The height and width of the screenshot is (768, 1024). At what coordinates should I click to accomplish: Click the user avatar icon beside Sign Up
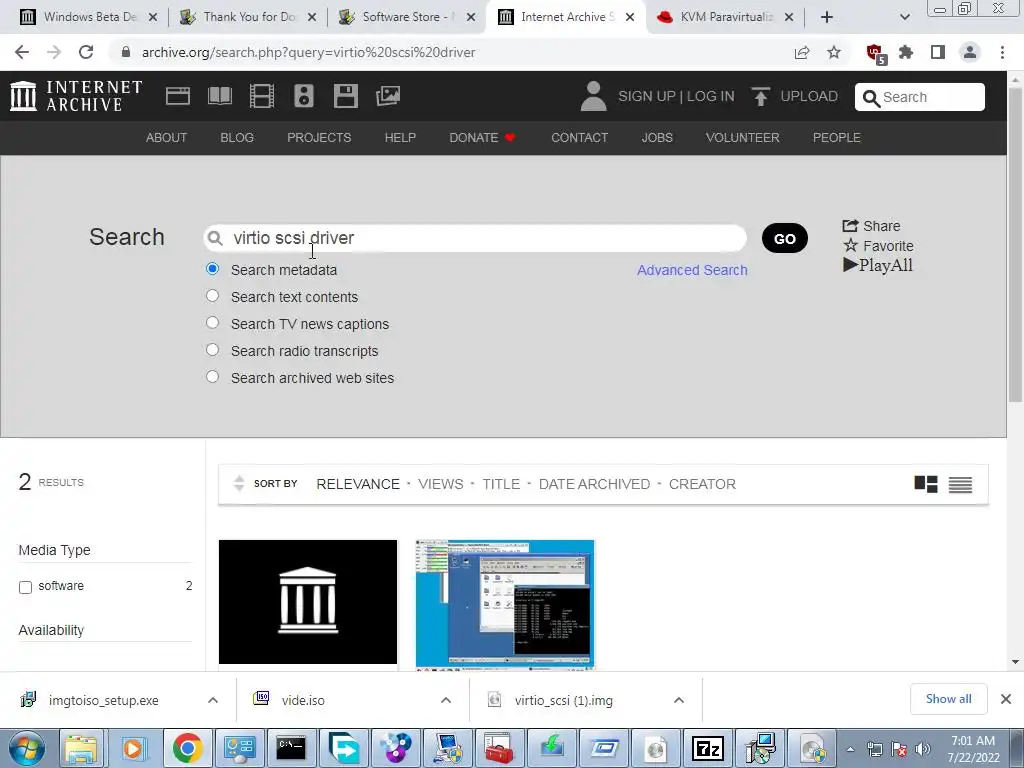pyautogui.click(x=593, y=96)
